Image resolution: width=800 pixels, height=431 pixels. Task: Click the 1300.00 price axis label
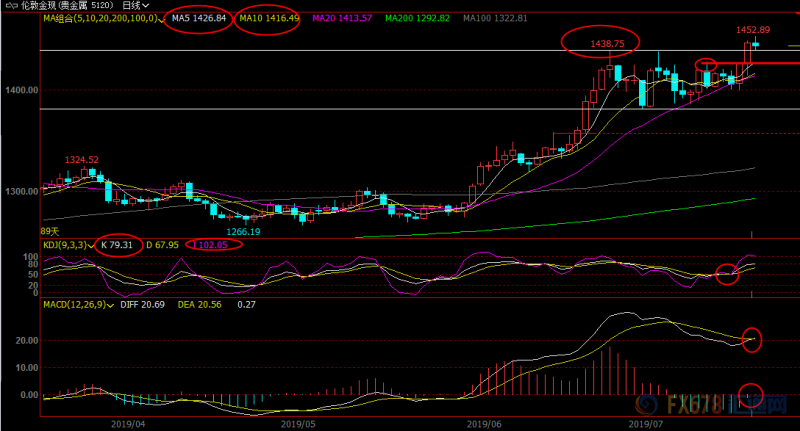tap(22, 192)
